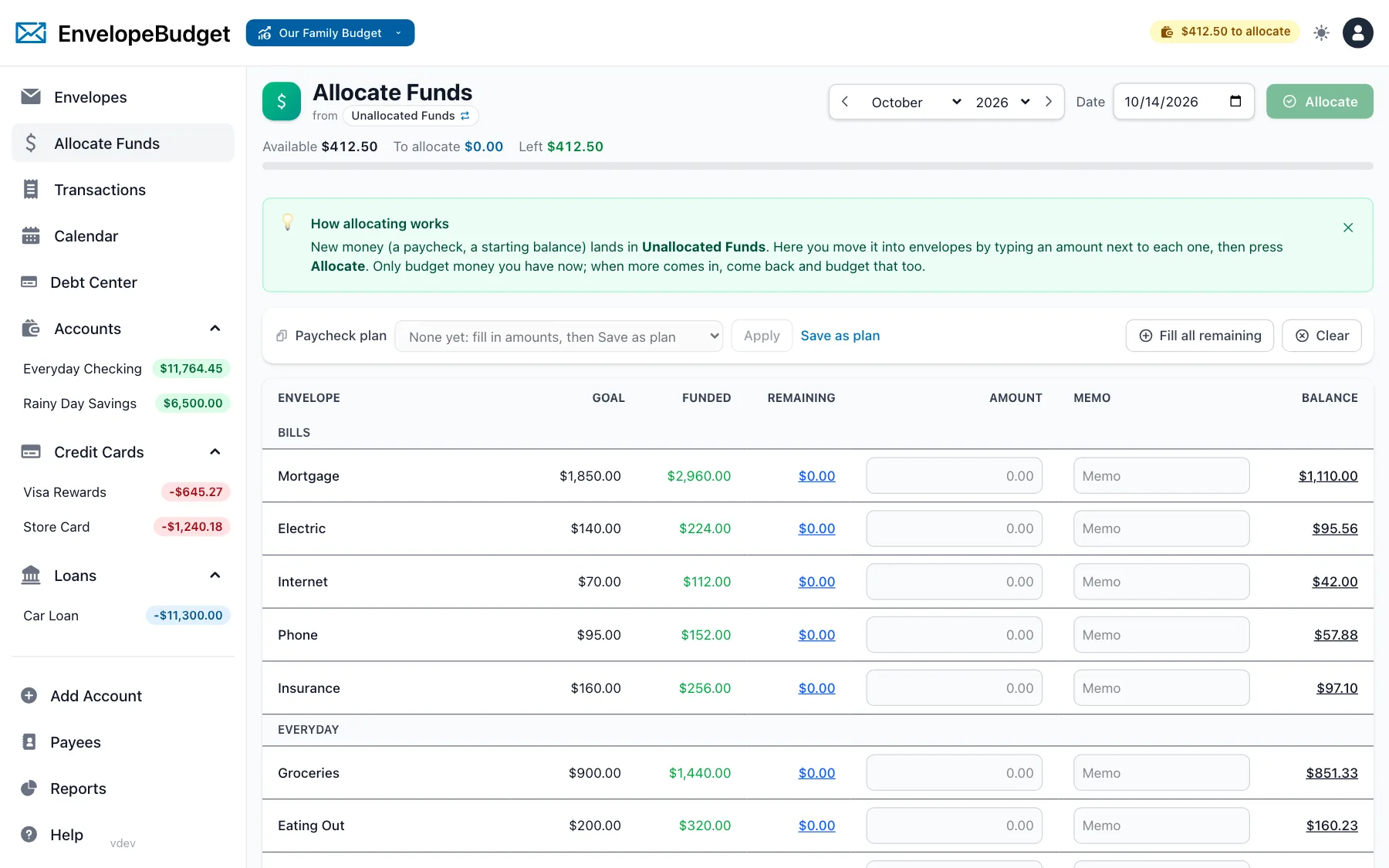The width and height of the screenshot is (1389, 868).
Task: Open Payees in the sidebar
Action: [123, 742]
